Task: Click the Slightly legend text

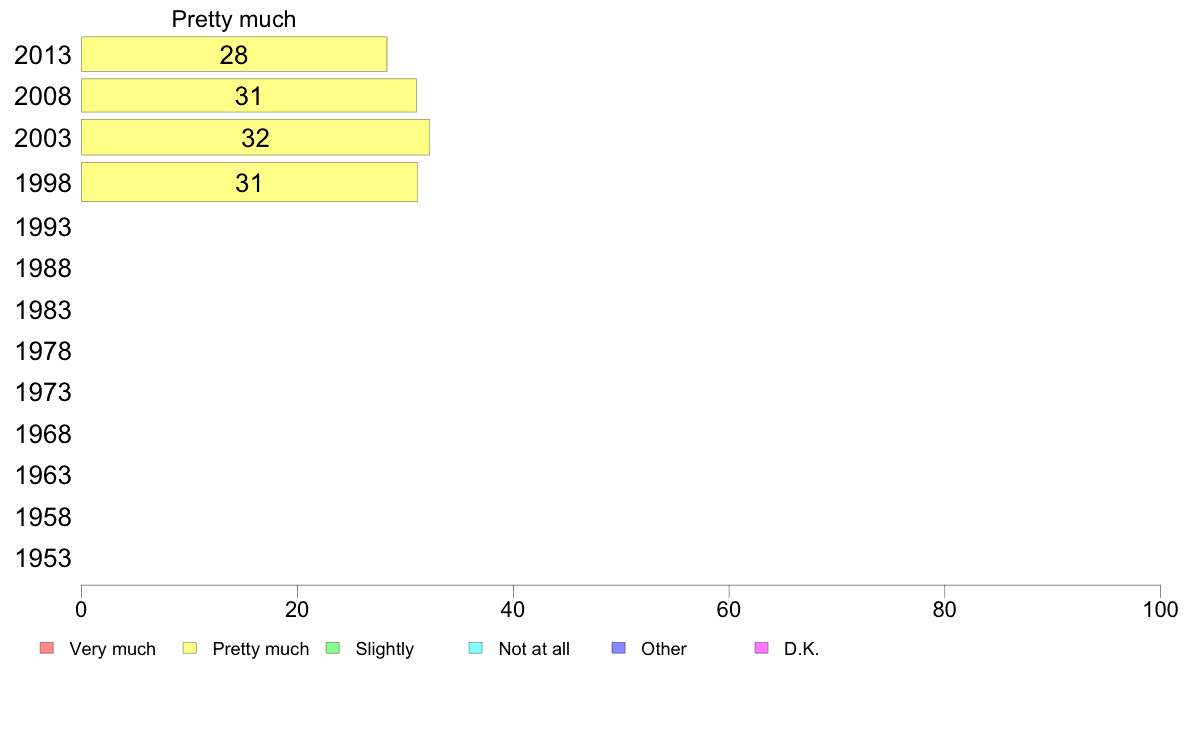Action: tap(385, 649)
